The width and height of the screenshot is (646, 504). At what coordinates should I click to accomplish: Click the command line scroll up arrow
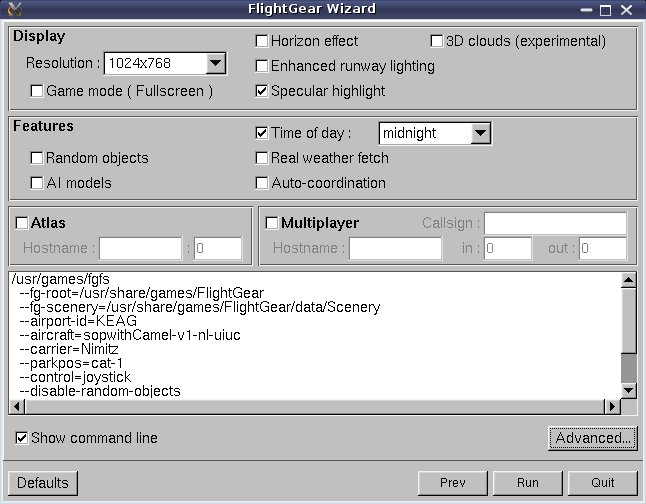pyautogui.click(x=628, y=280)
